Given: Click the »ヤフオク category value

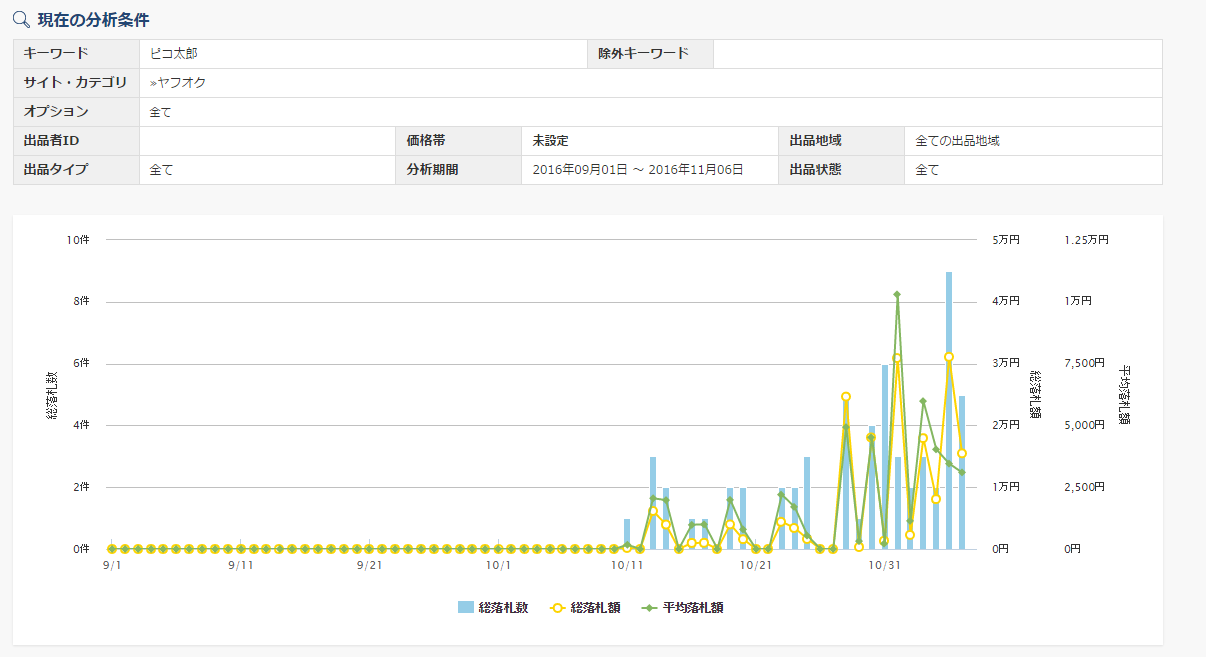Looking at the screenshot, I should 177,83.
